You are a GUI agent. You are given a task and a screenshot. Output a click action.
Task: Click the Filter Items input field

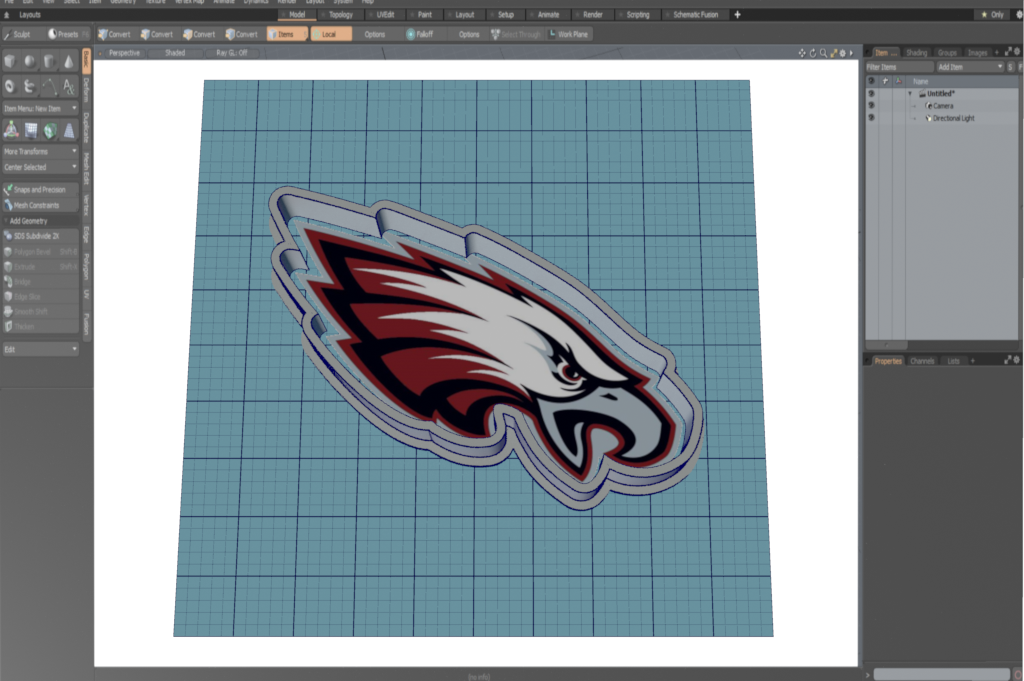click(898, 67)
